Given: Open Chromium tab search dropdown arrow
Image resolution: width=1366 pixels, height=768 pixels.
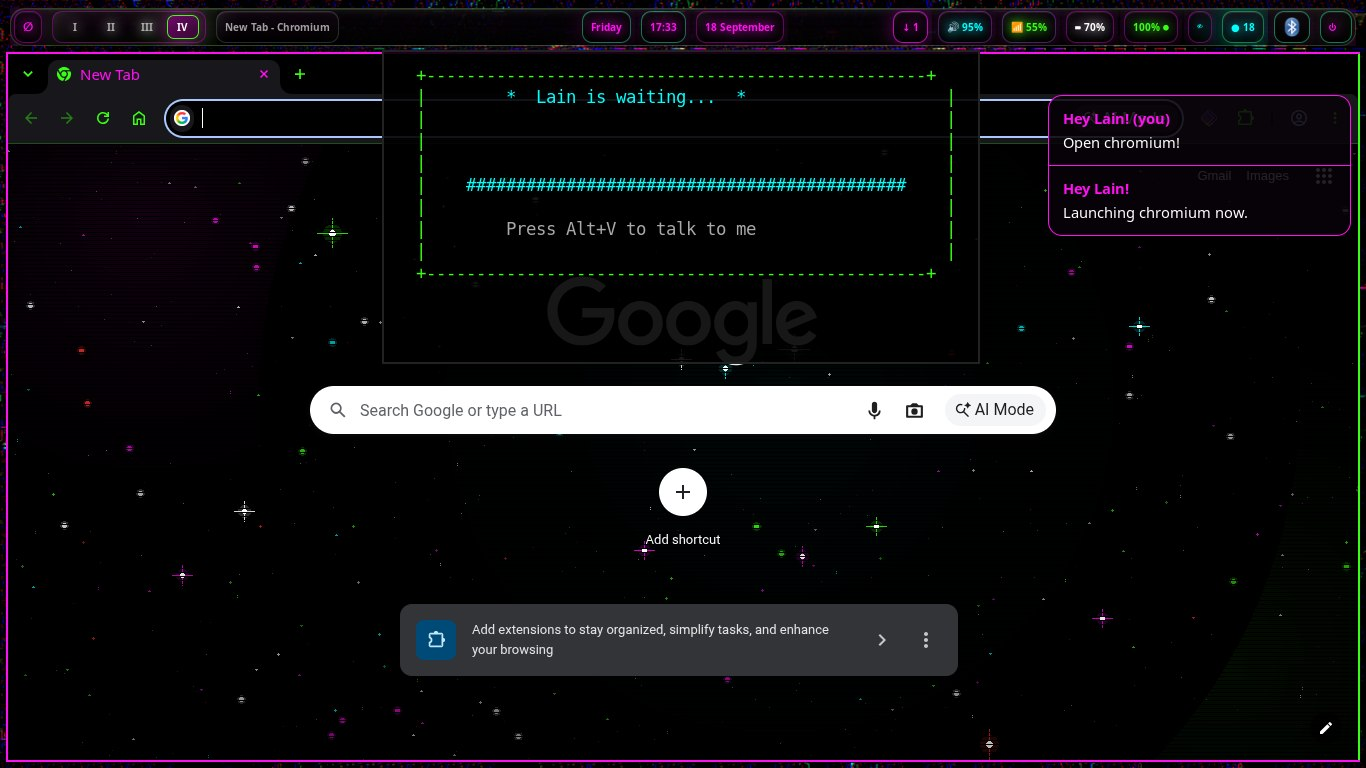Looking at the screenshot, I should (x=28, y=74).
